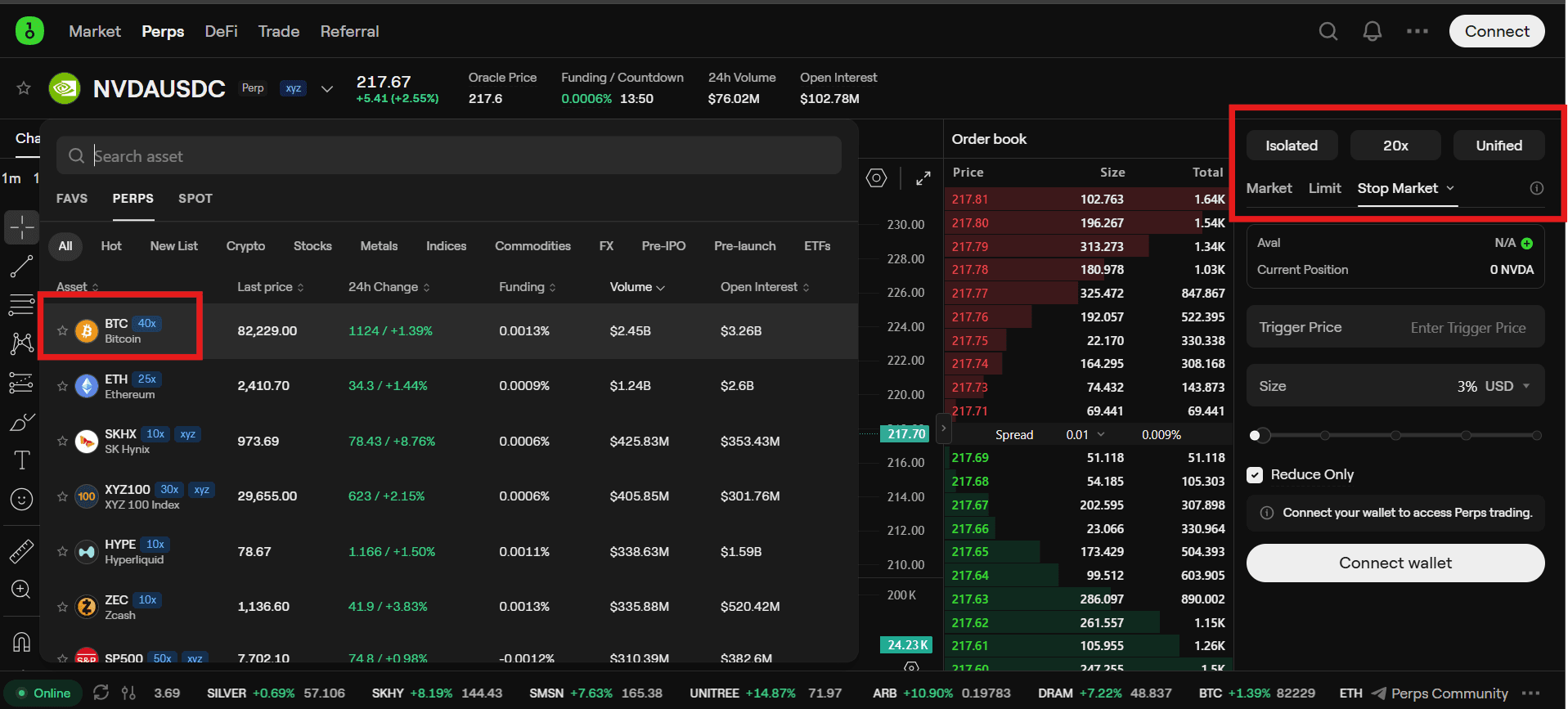This screenshot has width=1568, height=709.
Task: Star the HYPE Hyperliquid row
Action: [x=62, y=551]
